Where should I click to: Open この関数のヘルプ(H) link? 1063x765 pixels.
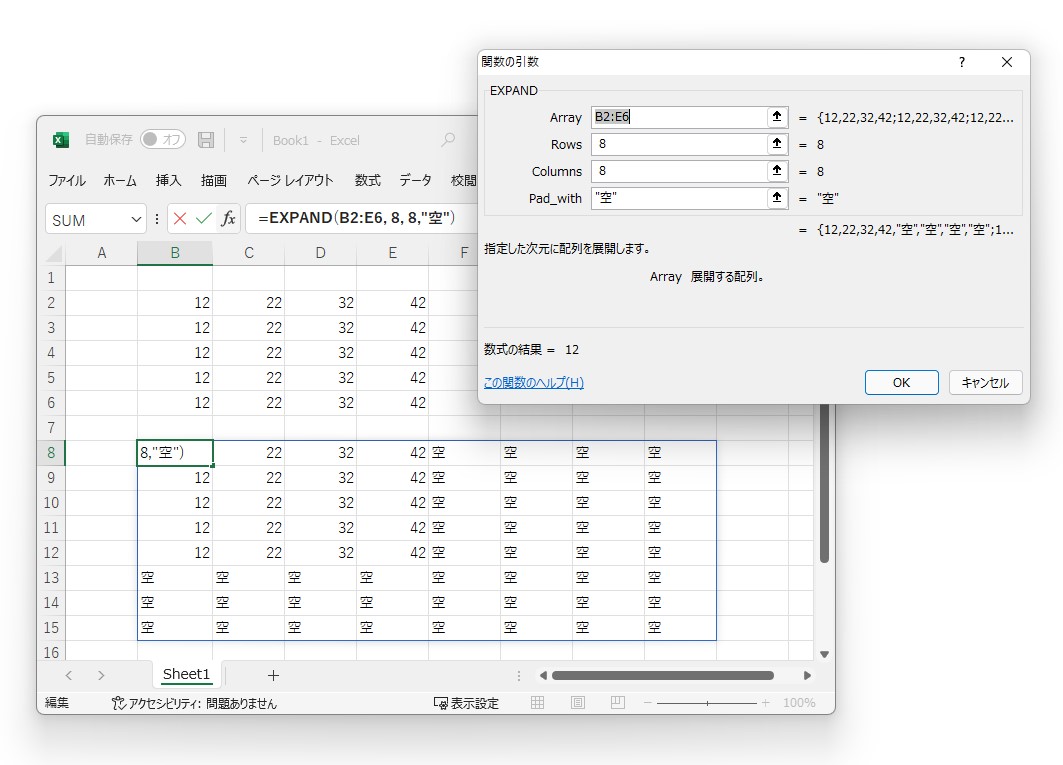[x=534, y=382]
